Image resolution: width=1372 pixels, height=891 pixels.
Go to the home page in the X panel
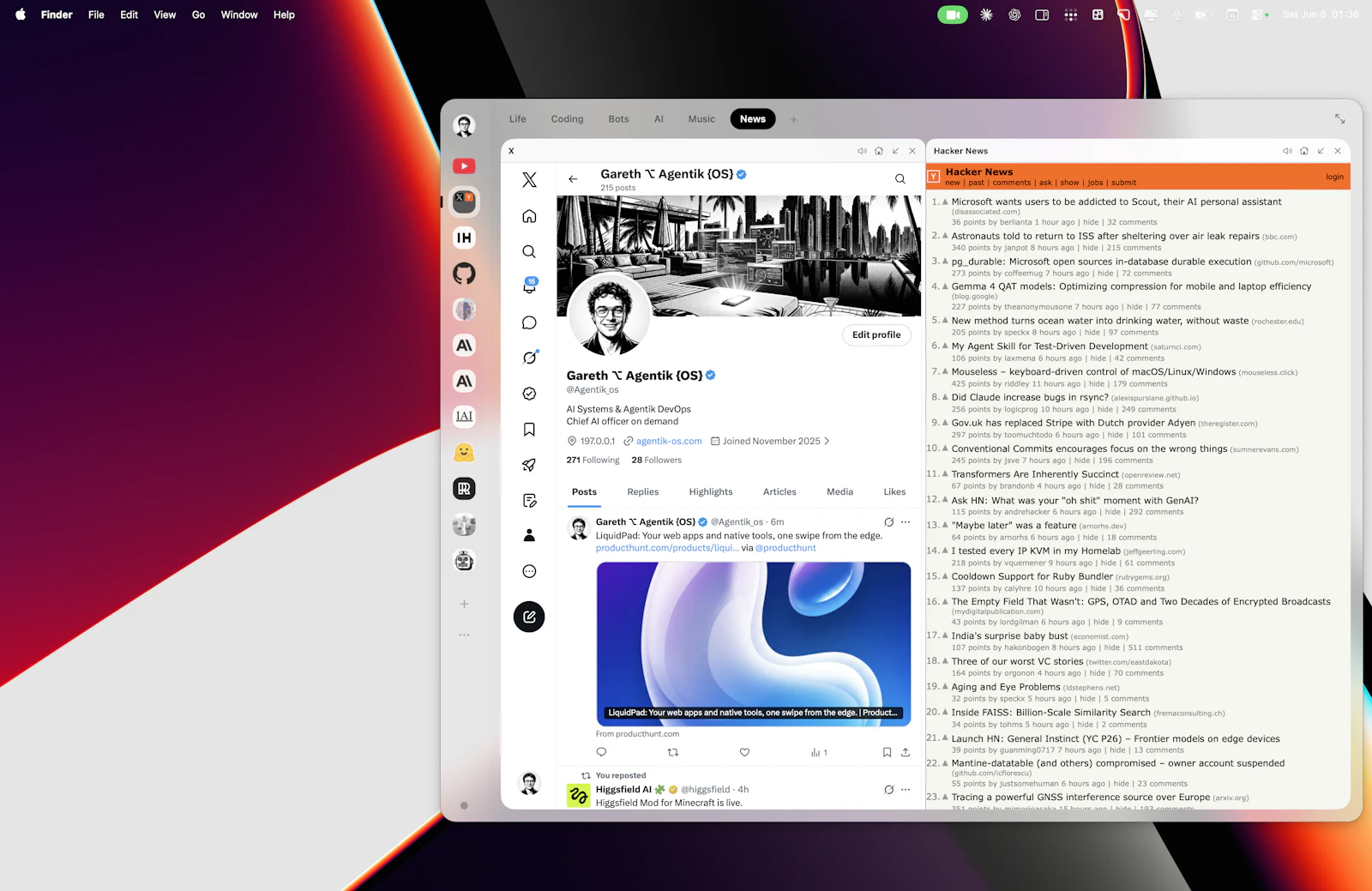pyautogui.click(x=879, y=151)
